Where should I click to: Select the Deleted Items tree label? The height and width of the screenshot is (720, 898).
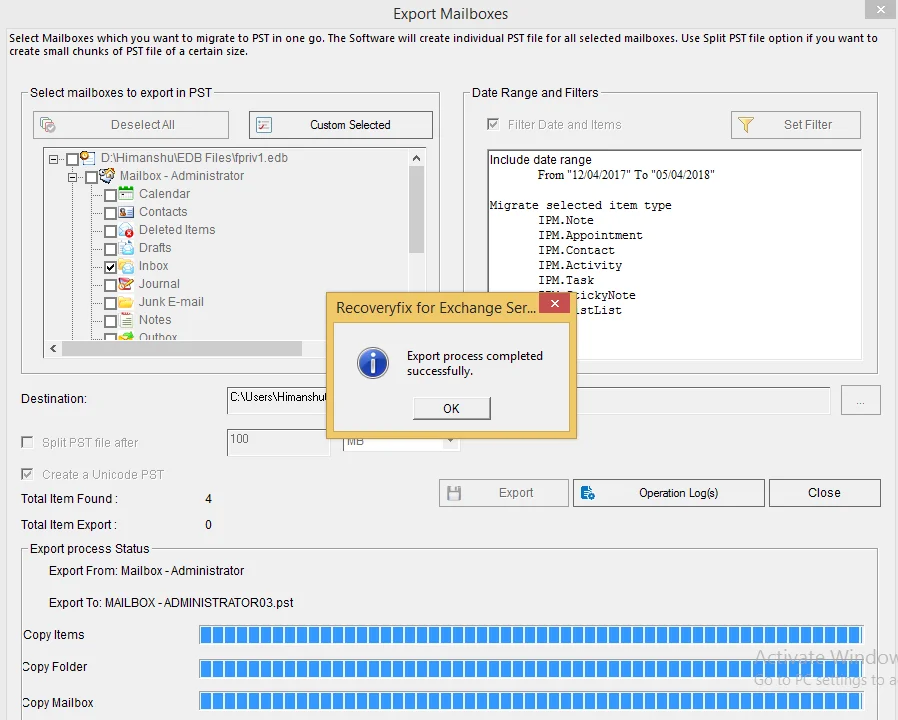coord(177,230)
